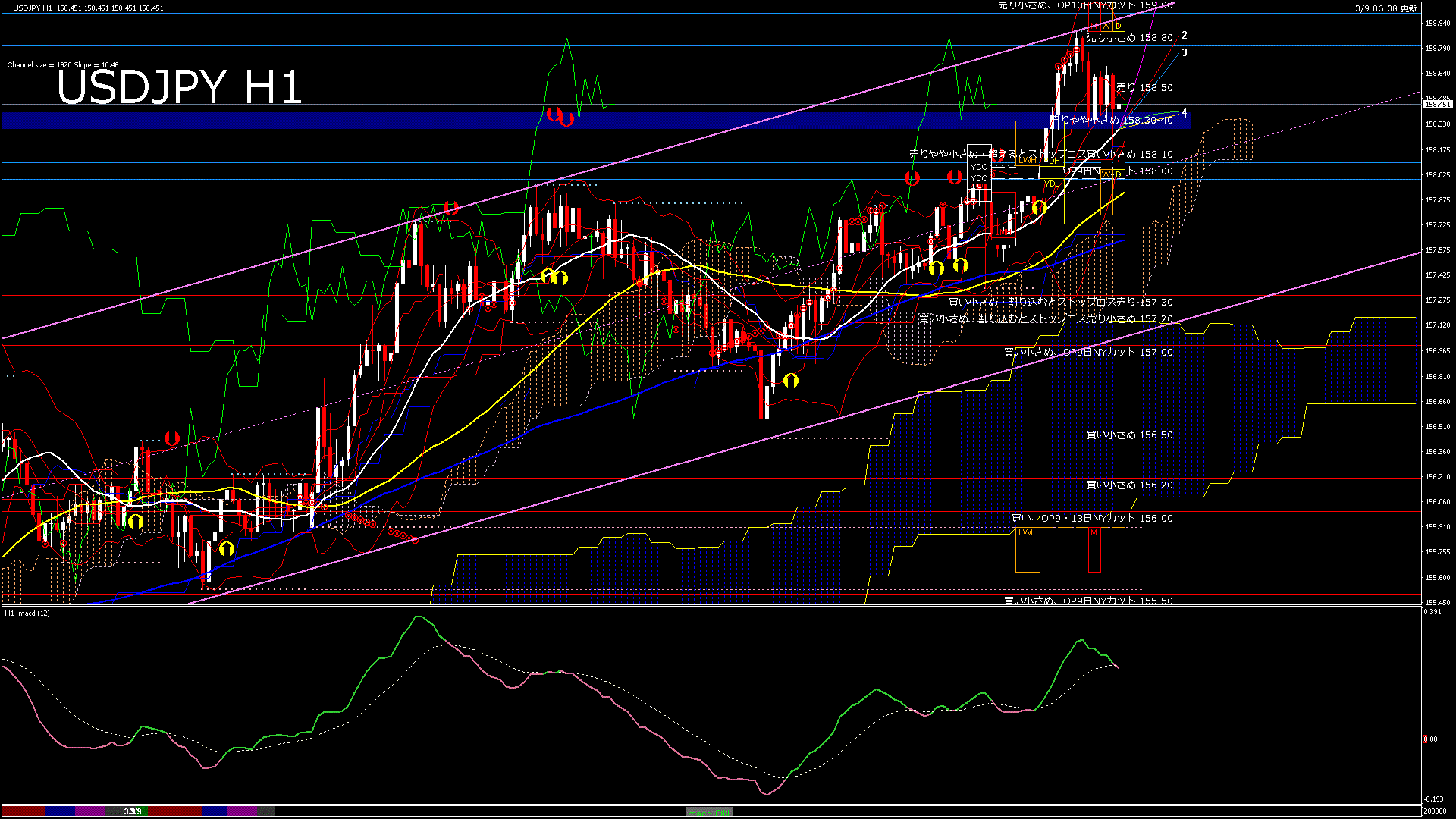Viewport: 1456px width, 819px height.
Task: Click the red down arrow left of YDC box
Action: [x=955, y=177]
